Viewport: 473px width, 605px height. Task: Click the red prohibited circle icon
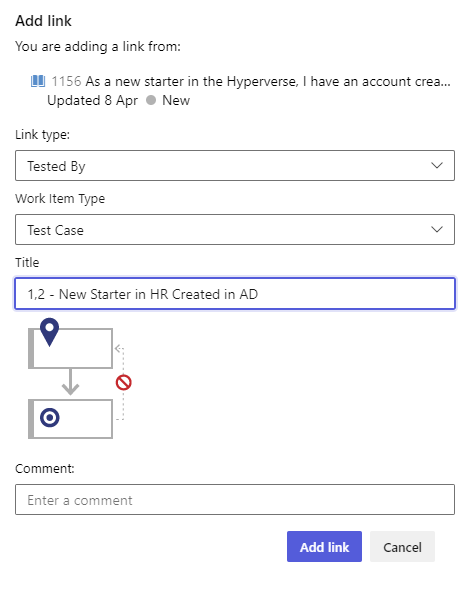click(x=123, y=382)
